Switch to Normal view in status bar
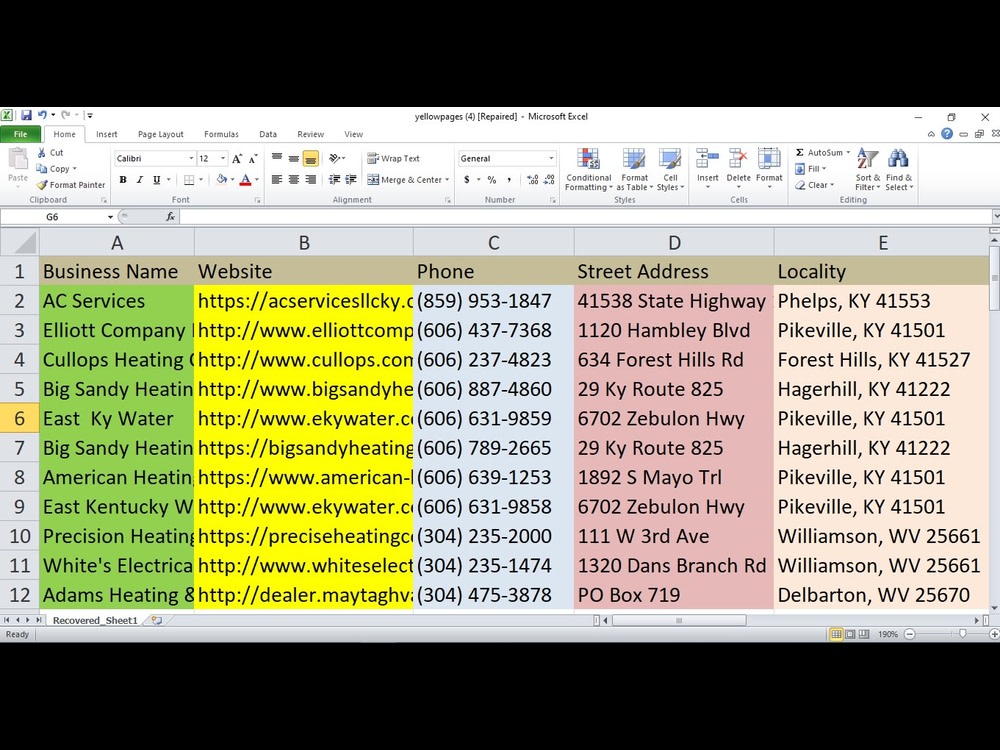 pos(835,634)
